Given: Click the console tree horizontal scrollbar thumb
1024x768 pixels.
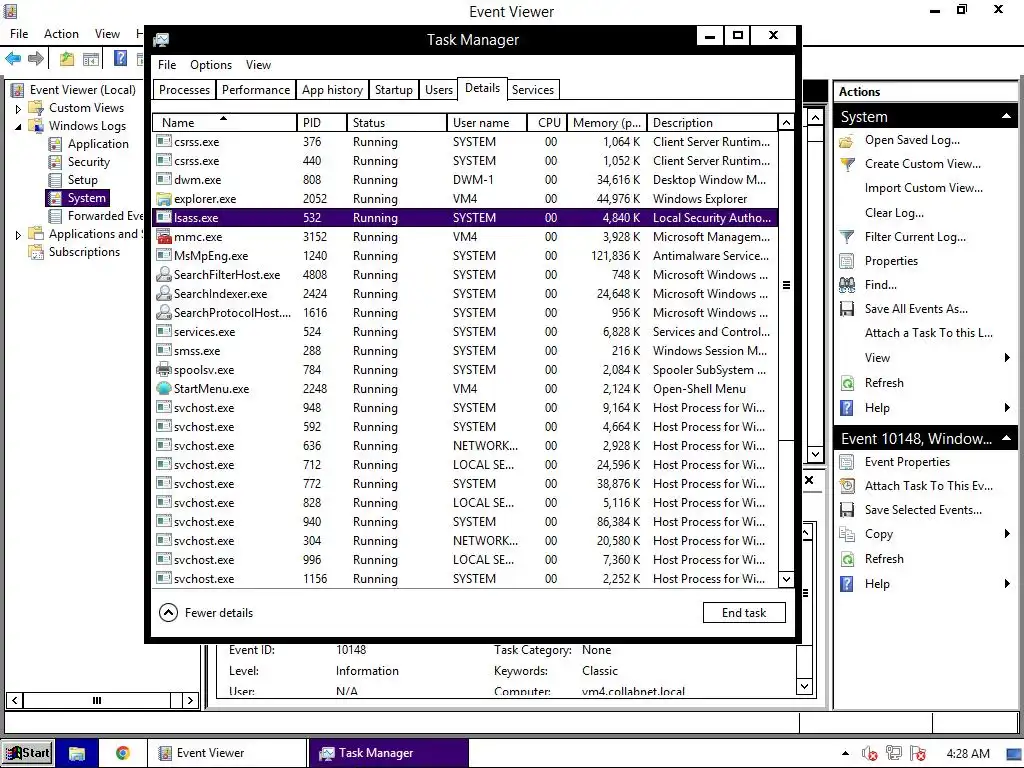Looking at the screenshot, I should click(97, 700).
